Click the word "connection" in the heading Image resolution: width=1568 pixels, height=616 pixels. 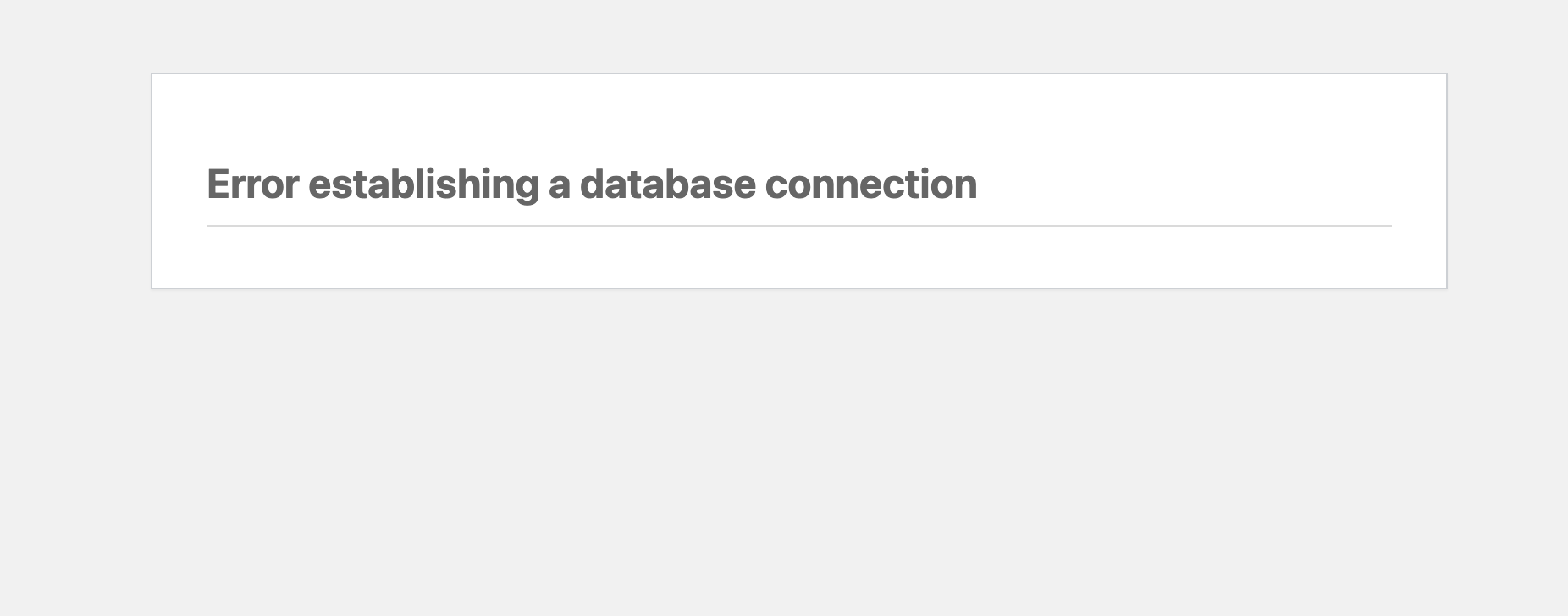point(870,184)
